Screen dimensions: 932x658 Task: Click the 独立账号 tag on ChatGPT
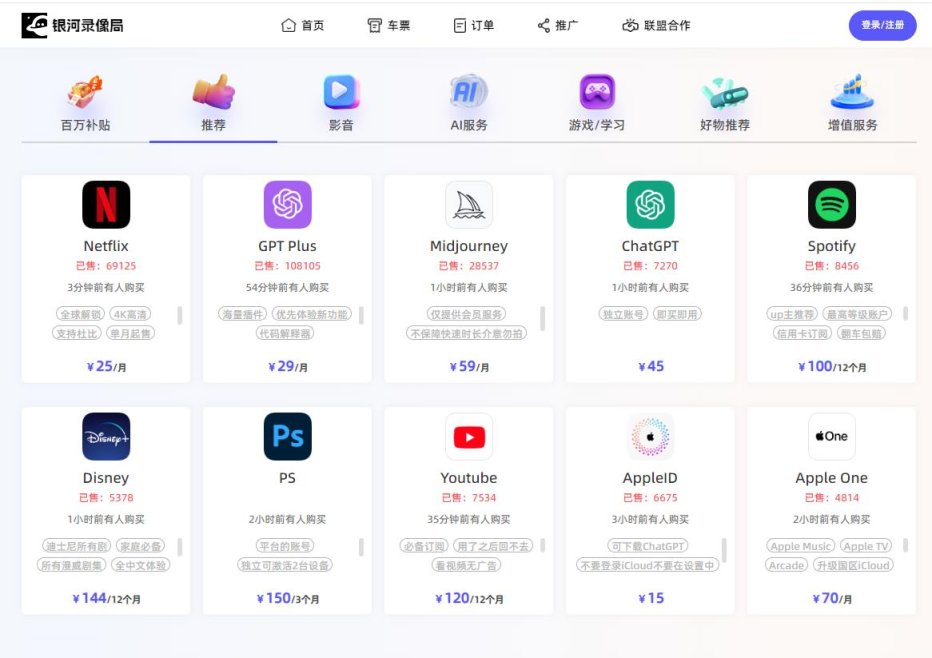[x=623, y=314]
